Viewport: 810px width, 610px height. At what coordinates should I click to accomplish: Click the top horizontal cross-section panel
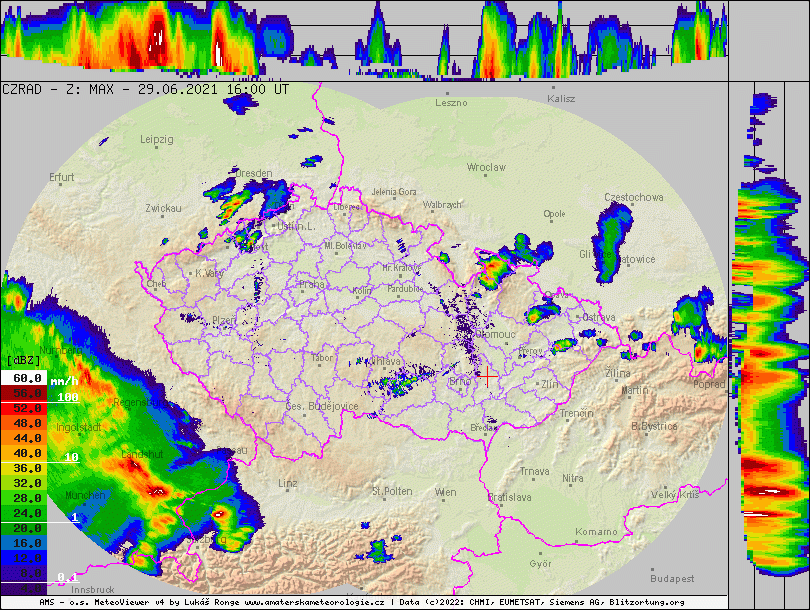pos(364,40)
